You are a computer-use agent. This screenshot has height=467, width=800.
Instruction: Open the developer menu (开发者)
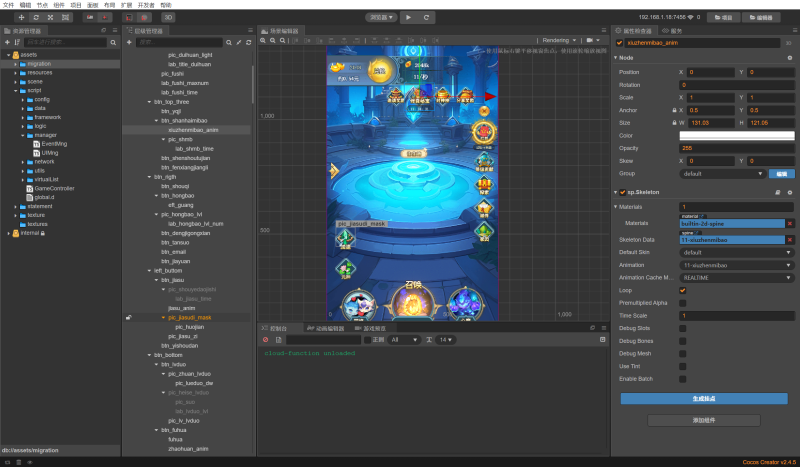click(x=146, y=5)
